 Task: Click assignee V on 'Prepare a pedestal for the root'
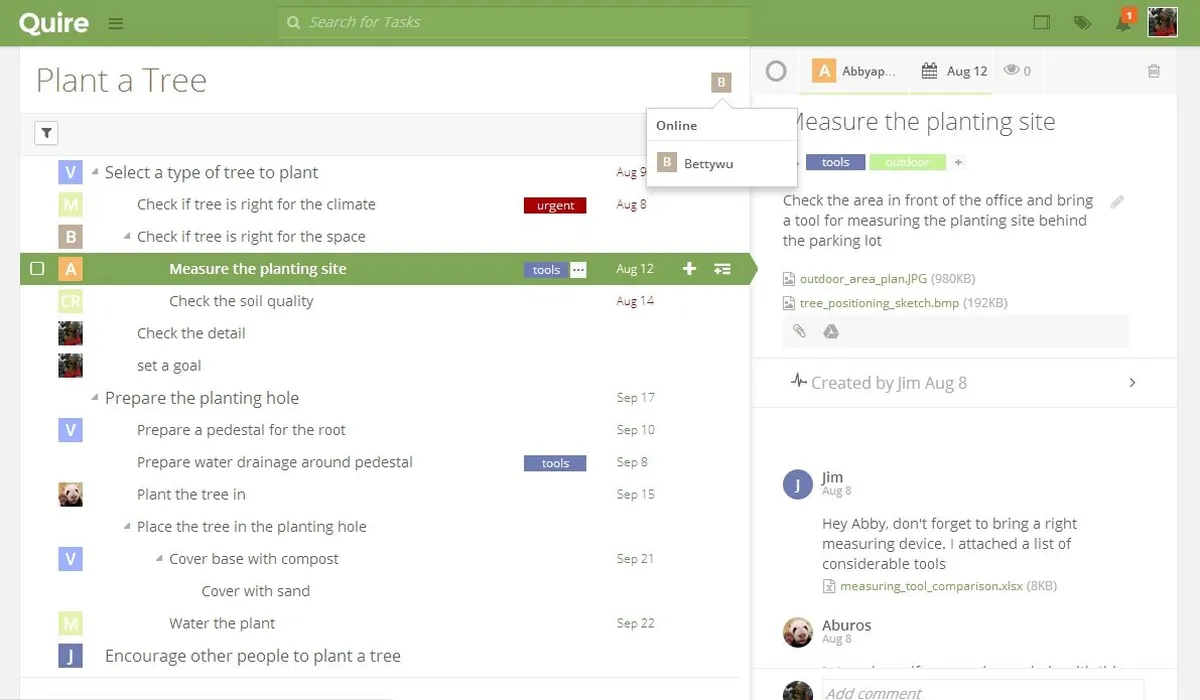tap(70, 430)
